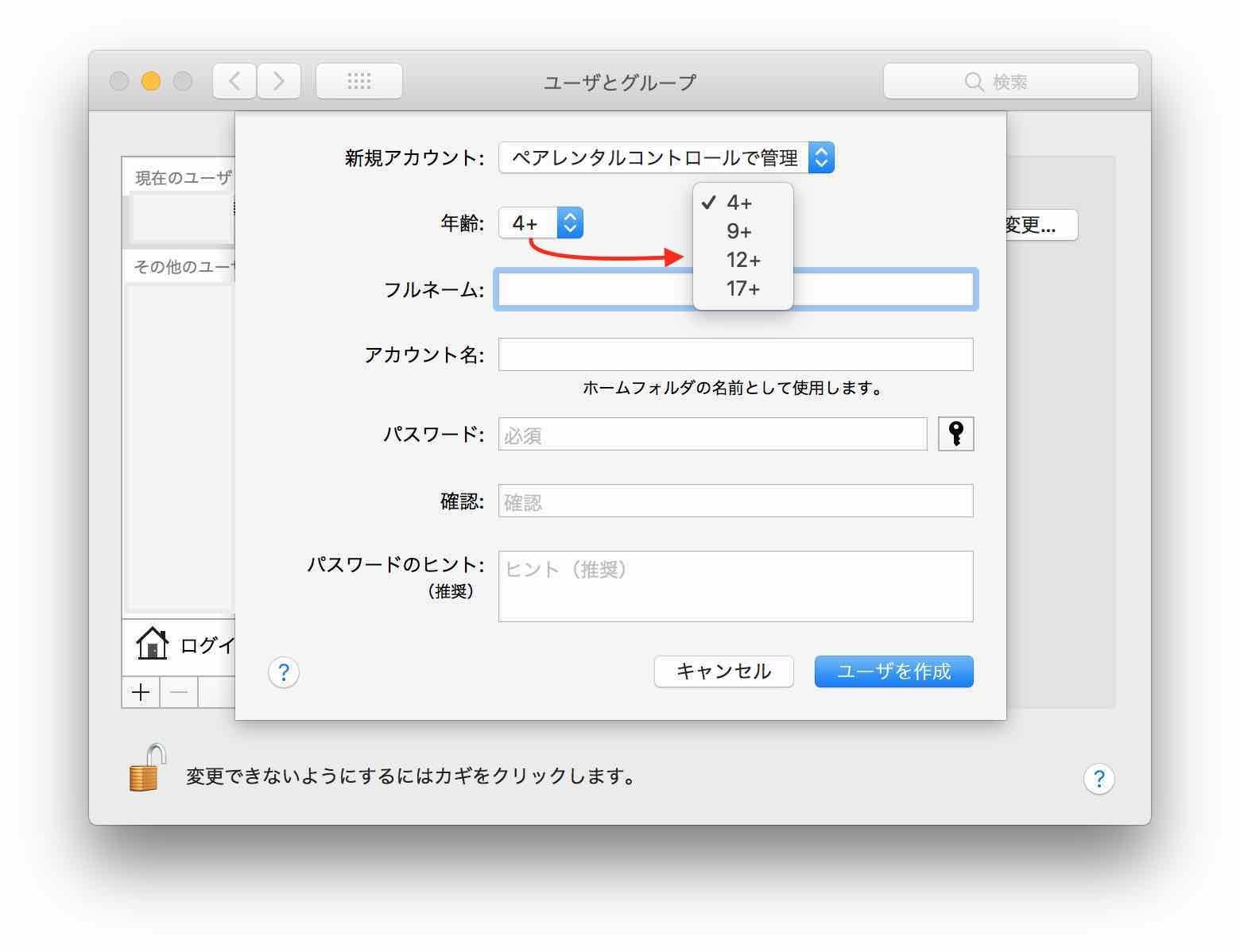The image size is (1240, 952).
Task: Cancel with the キャンセル button
Action: [723, 671]
